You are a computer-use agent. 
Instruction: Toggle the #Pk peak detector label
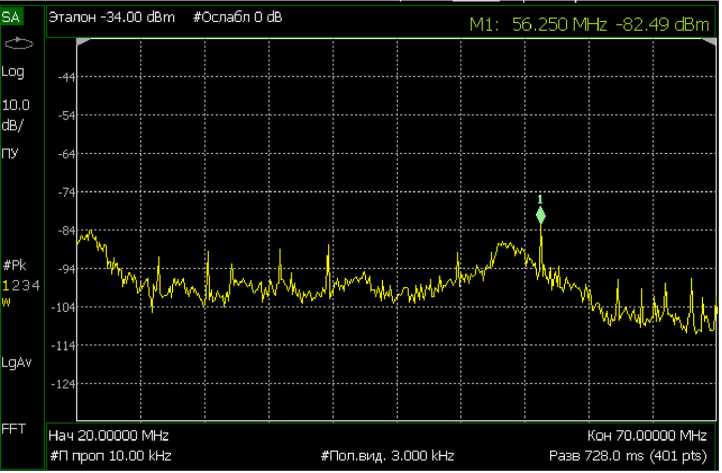click(x=14, y=268)
